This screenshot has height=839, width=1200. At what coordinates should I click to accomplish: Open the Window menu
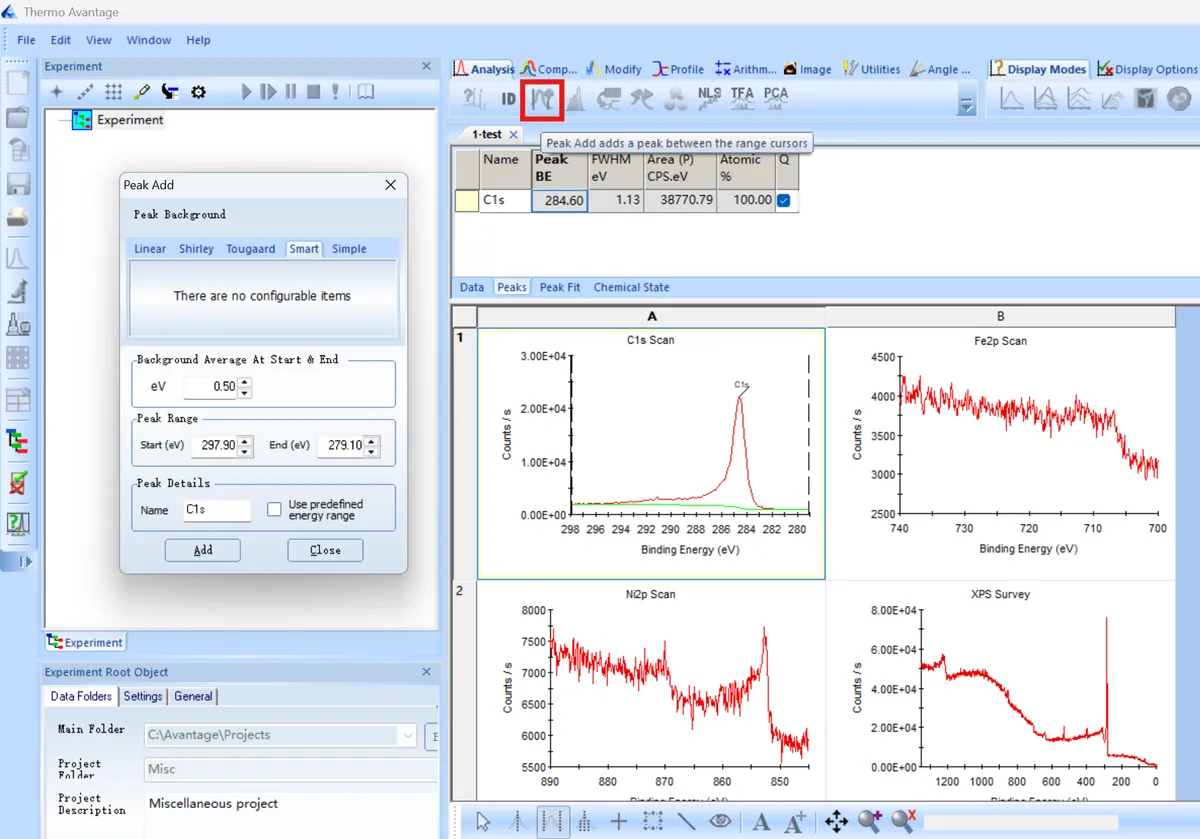[x=148, y=40]
